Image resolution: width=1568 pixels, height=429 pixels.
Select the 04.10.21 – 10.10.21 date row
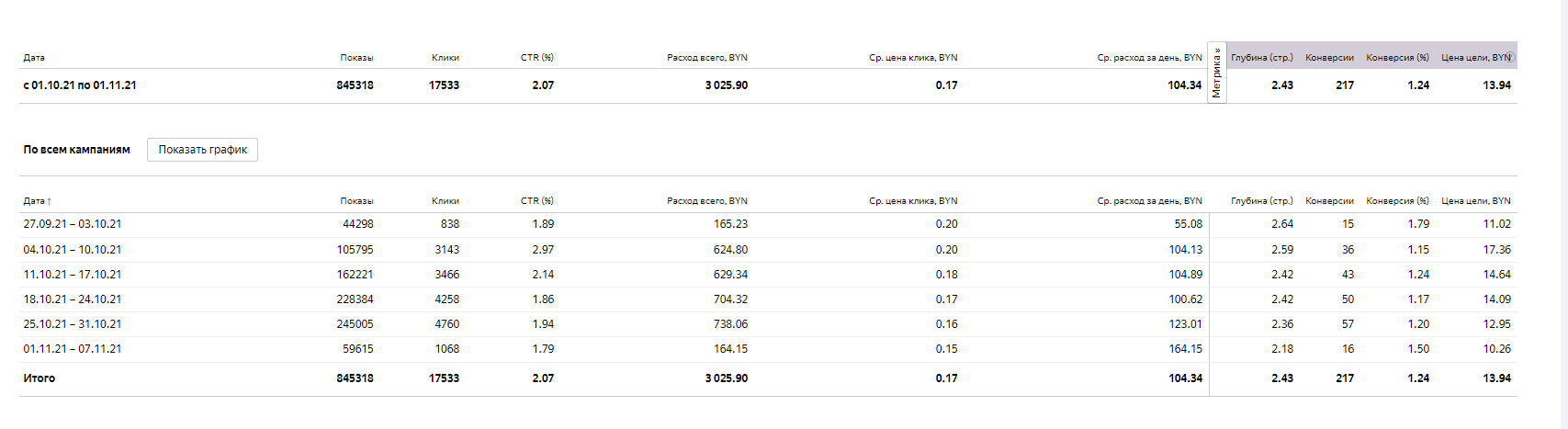pyautogui.click(x=73, y=250)
